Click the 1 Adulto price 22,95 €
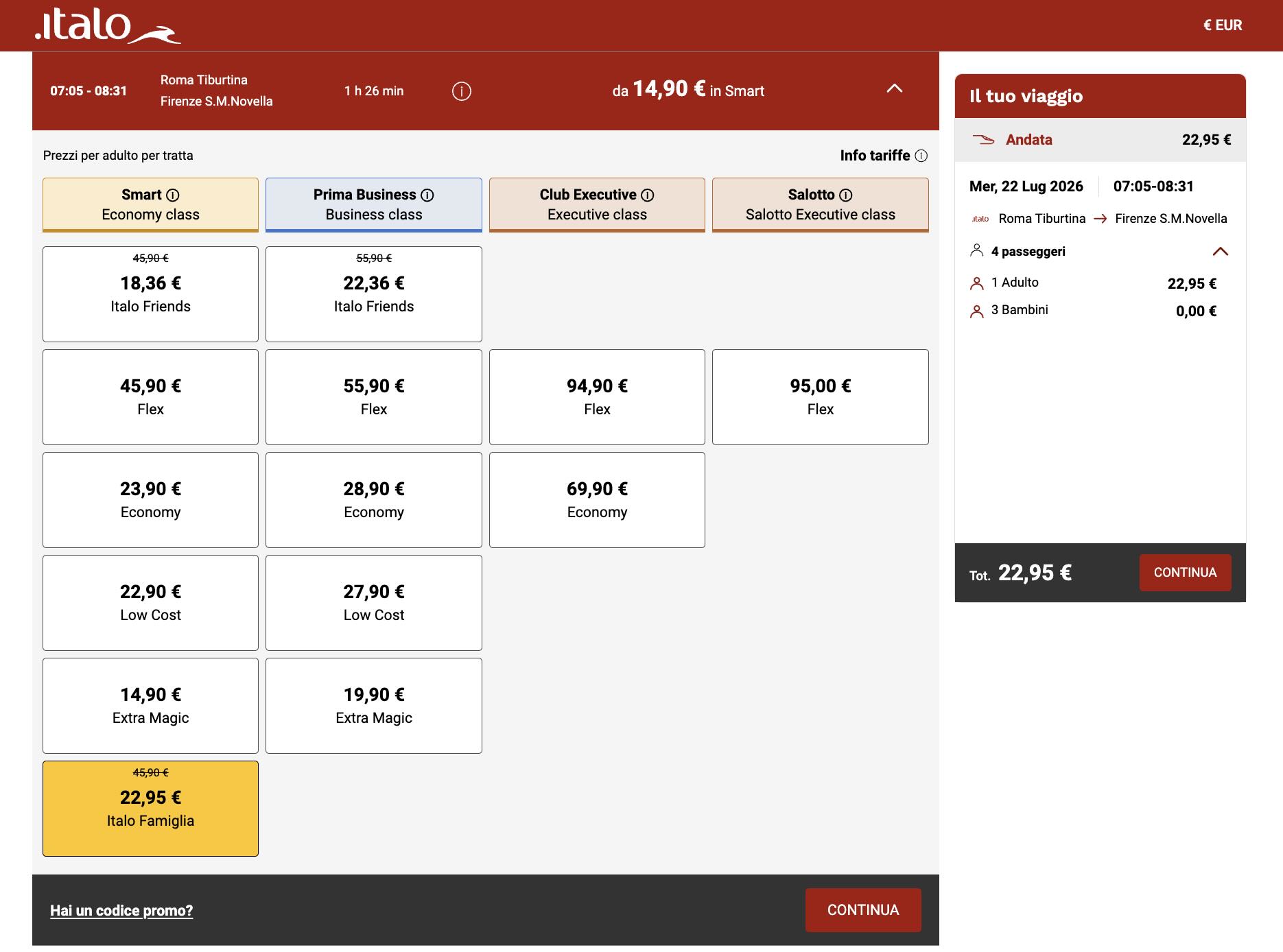Image resolution: width=1283 pixels, height=952 pixels. click(1192, 284)
